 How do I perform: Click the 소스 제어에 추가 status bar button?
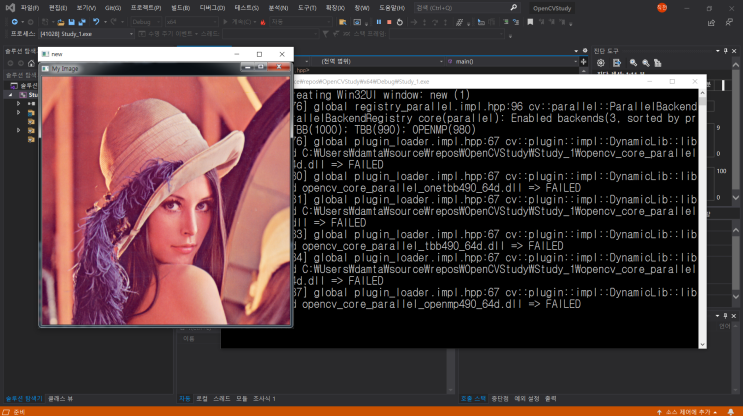click(688, 412)
